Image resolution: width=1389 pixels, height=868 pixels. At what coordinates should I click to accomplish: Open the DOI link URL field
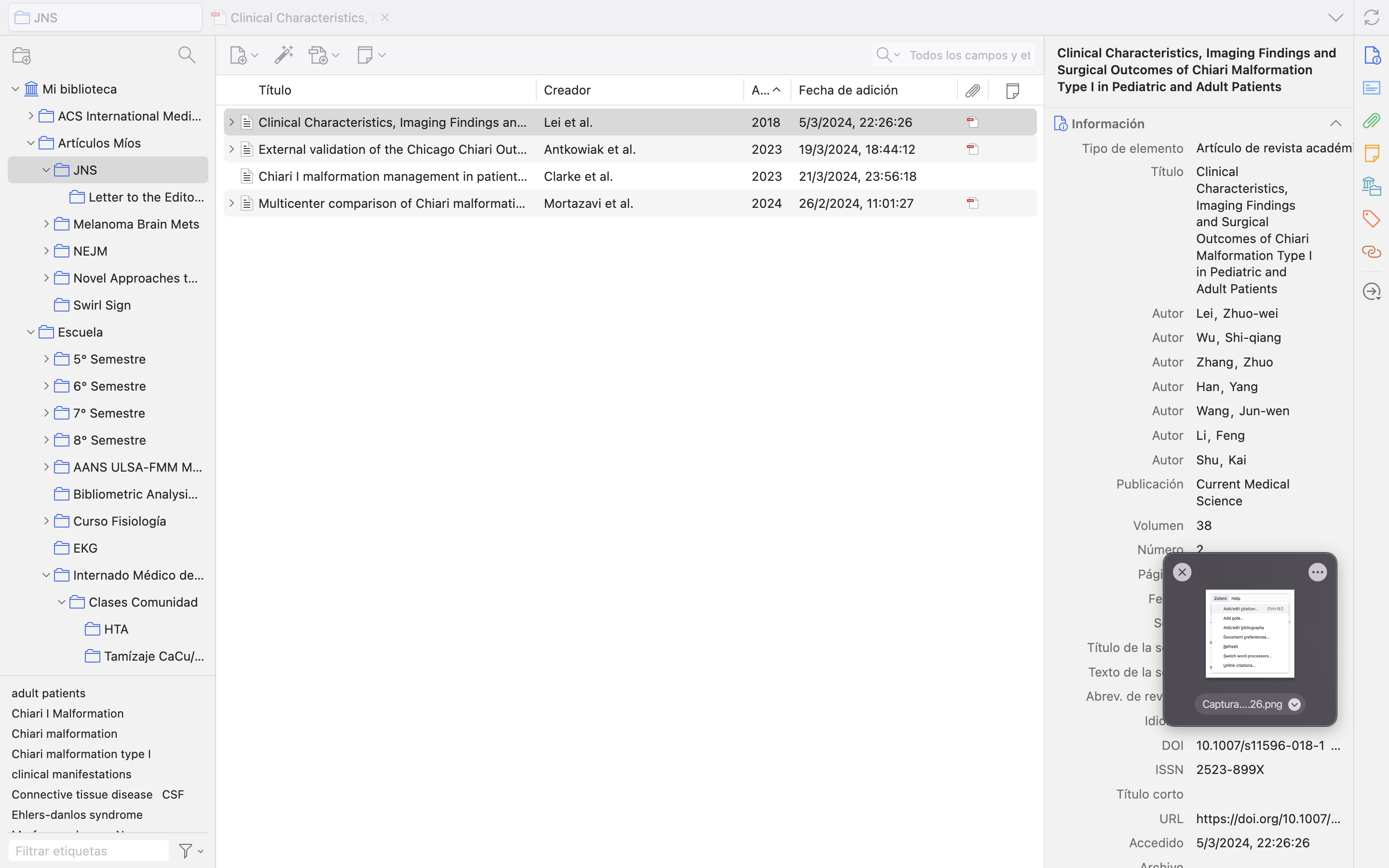click(1268, 819)
